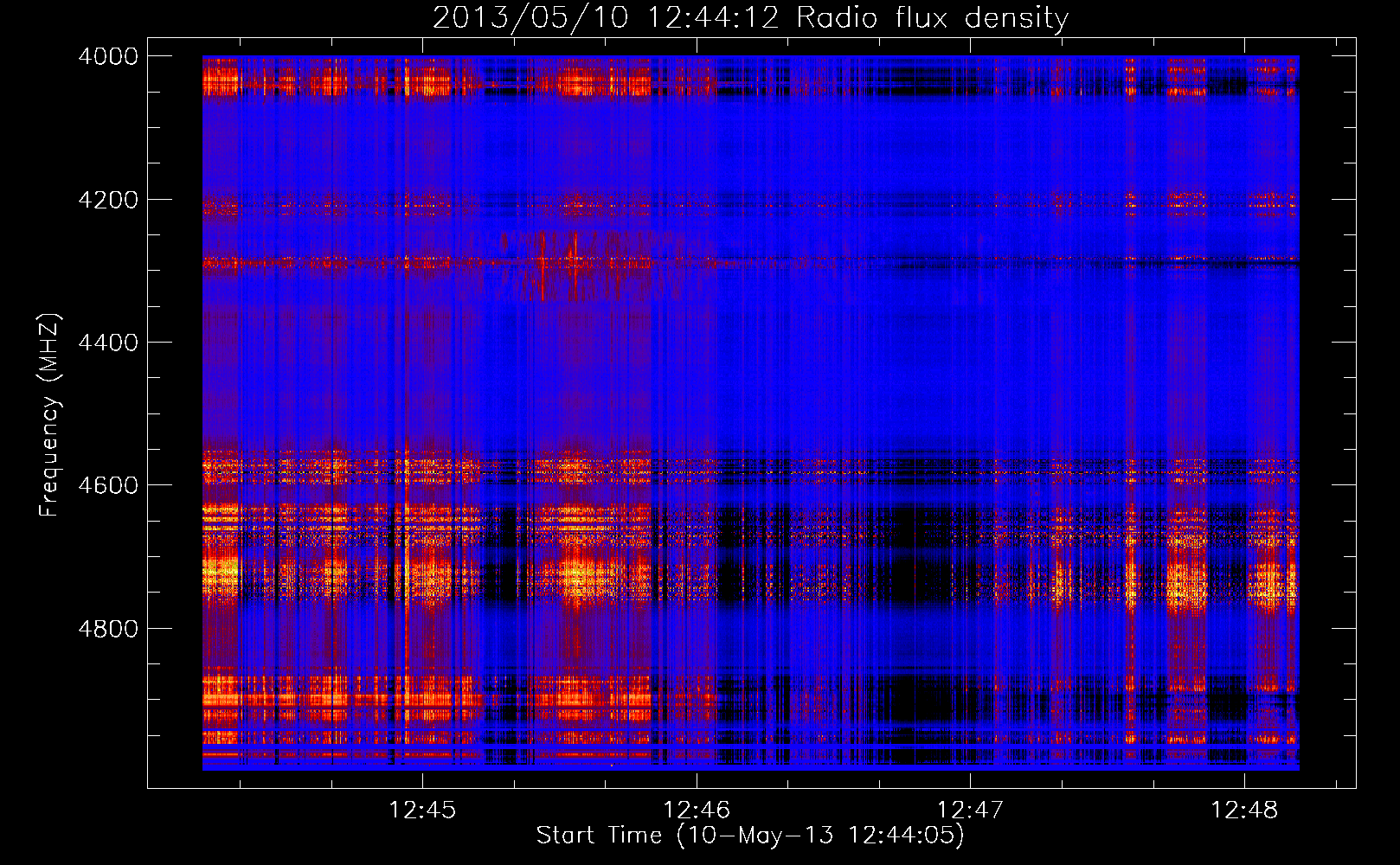This screenshot has height=865, width=1400.
Task: Click the "Start Time" x-axis label
Action: coord(750,836)
